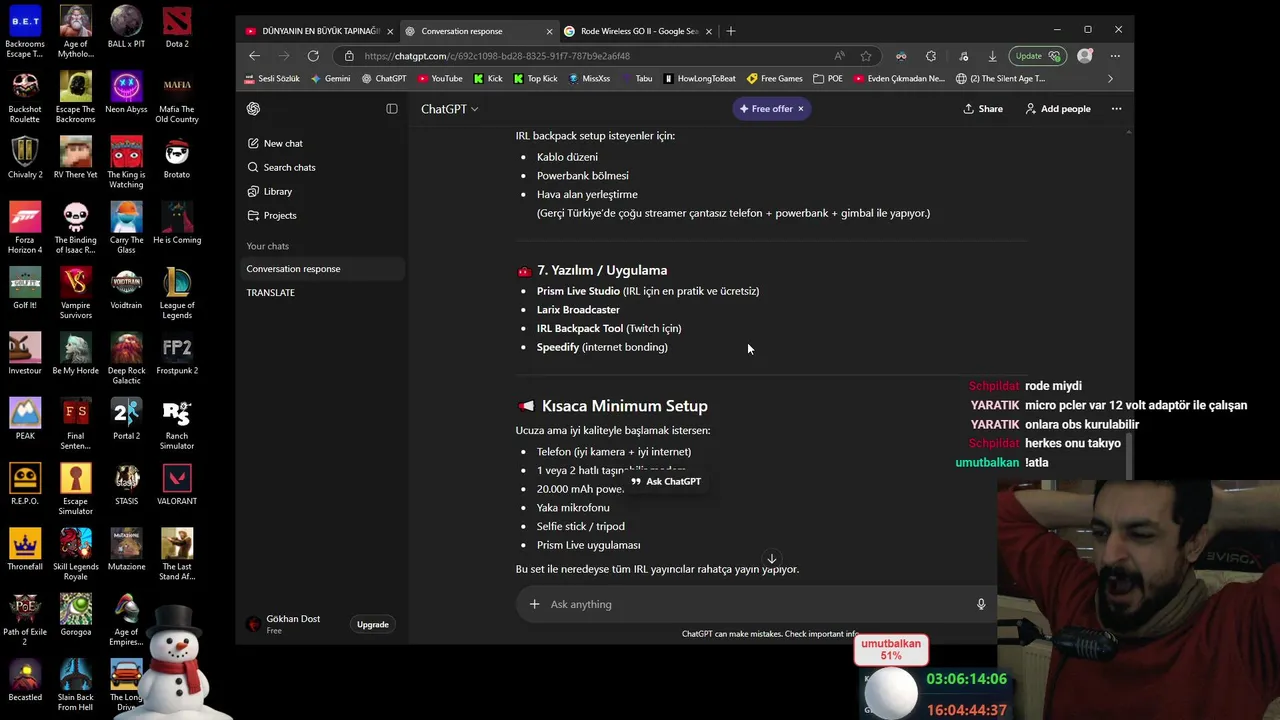This screenshot has width=1280, height=720.
Task: Click the browser profile avatar
Action: tap(1085, 56)
